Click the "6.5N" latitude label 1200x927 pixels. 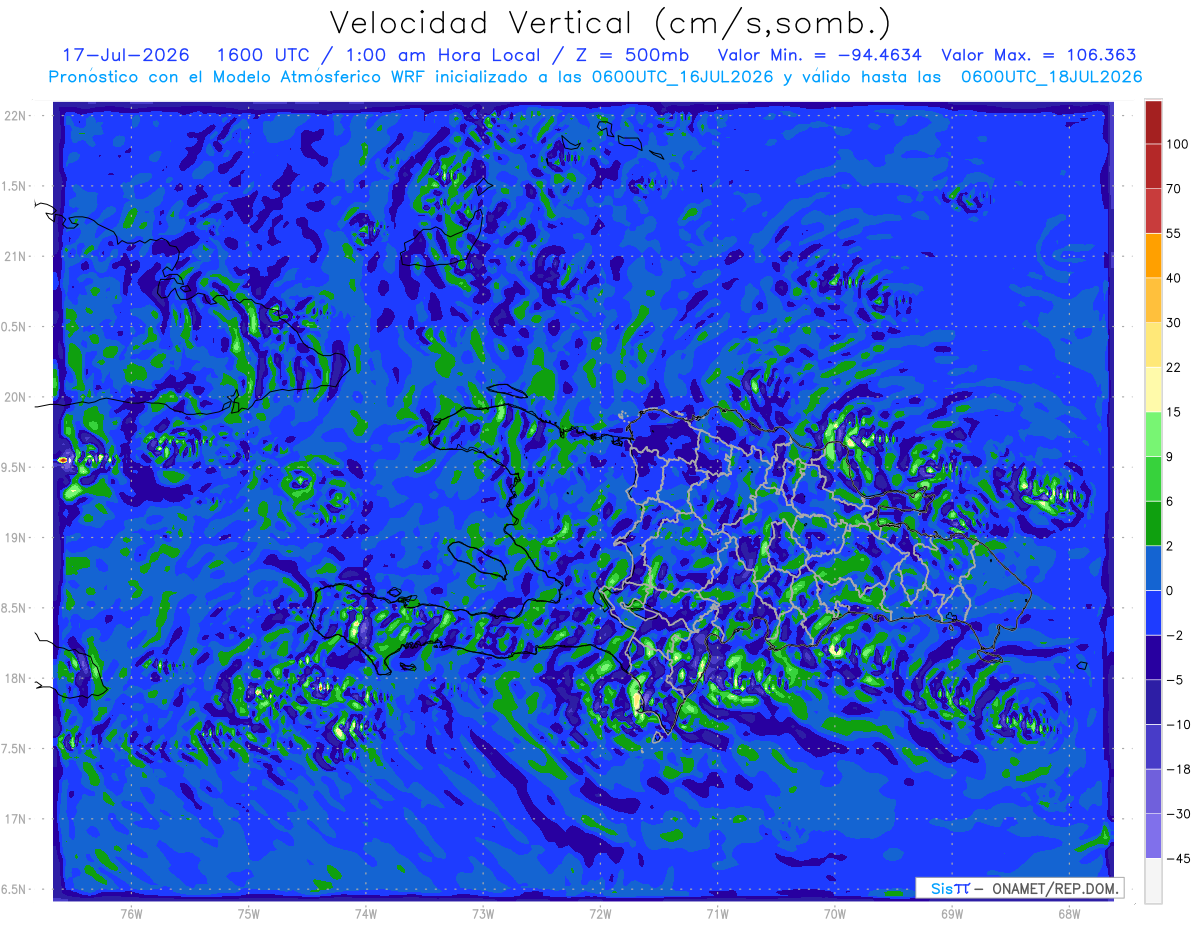[x=15, y=889]
